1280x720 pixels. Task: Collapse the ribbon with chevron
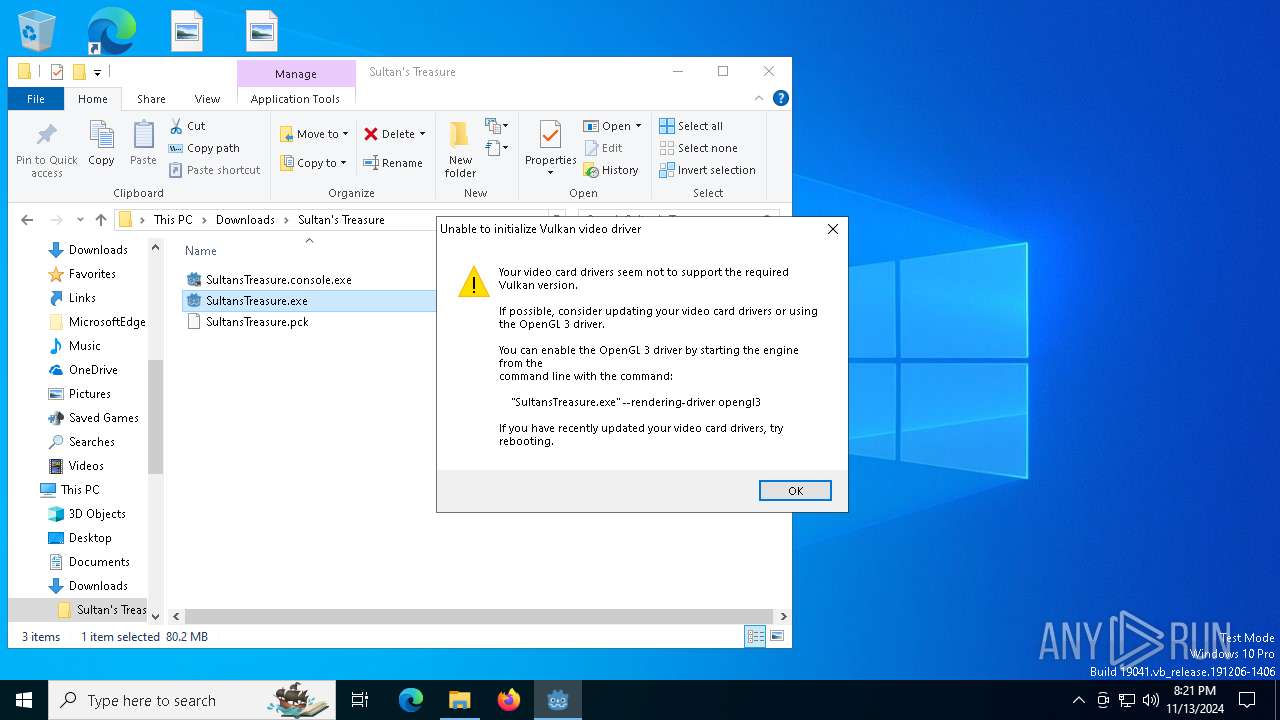point(759,98)
